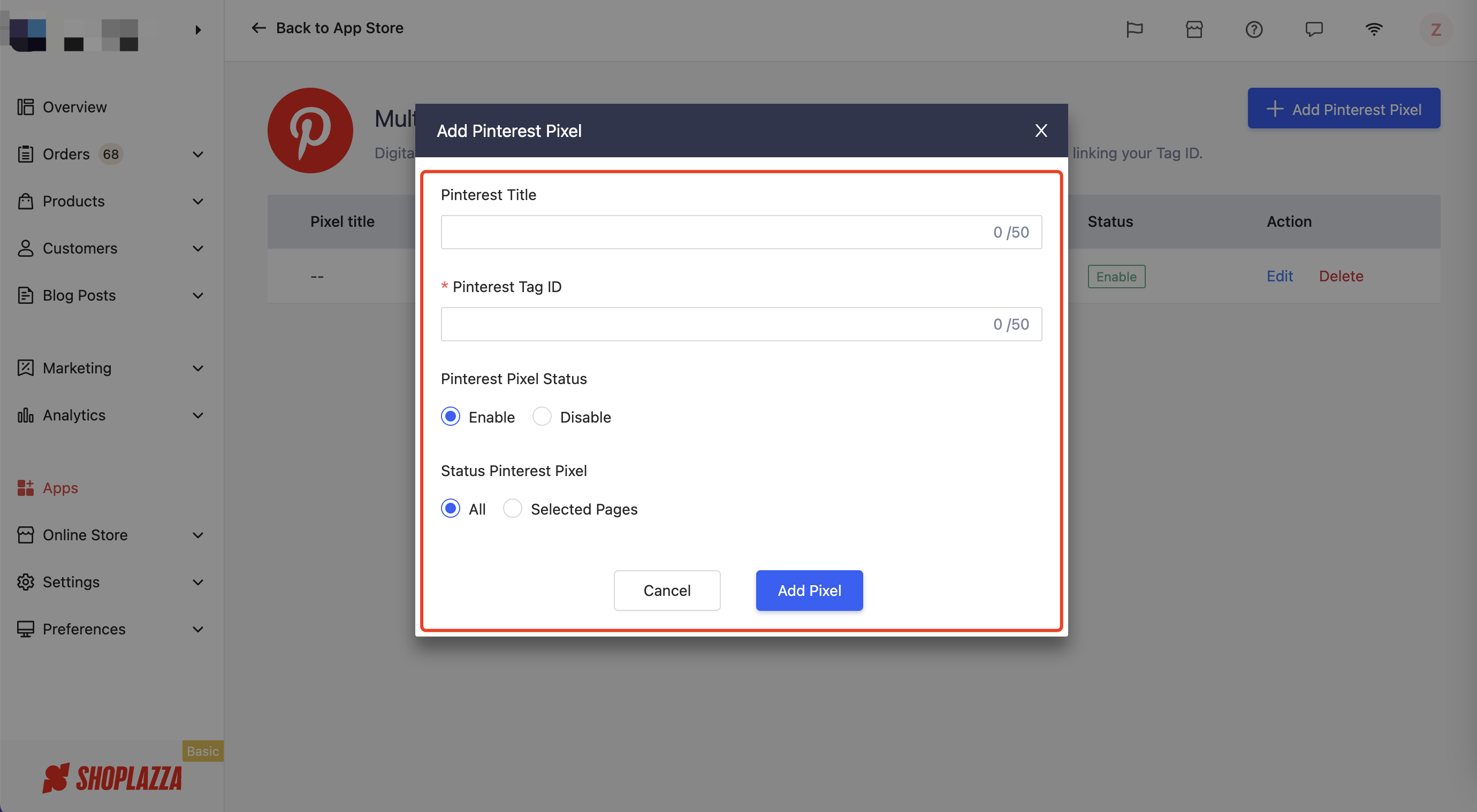This screenshot has height=812, width=1477.
Task: Click the Overview sidebar icon
Action: click(x=25, y=107)
